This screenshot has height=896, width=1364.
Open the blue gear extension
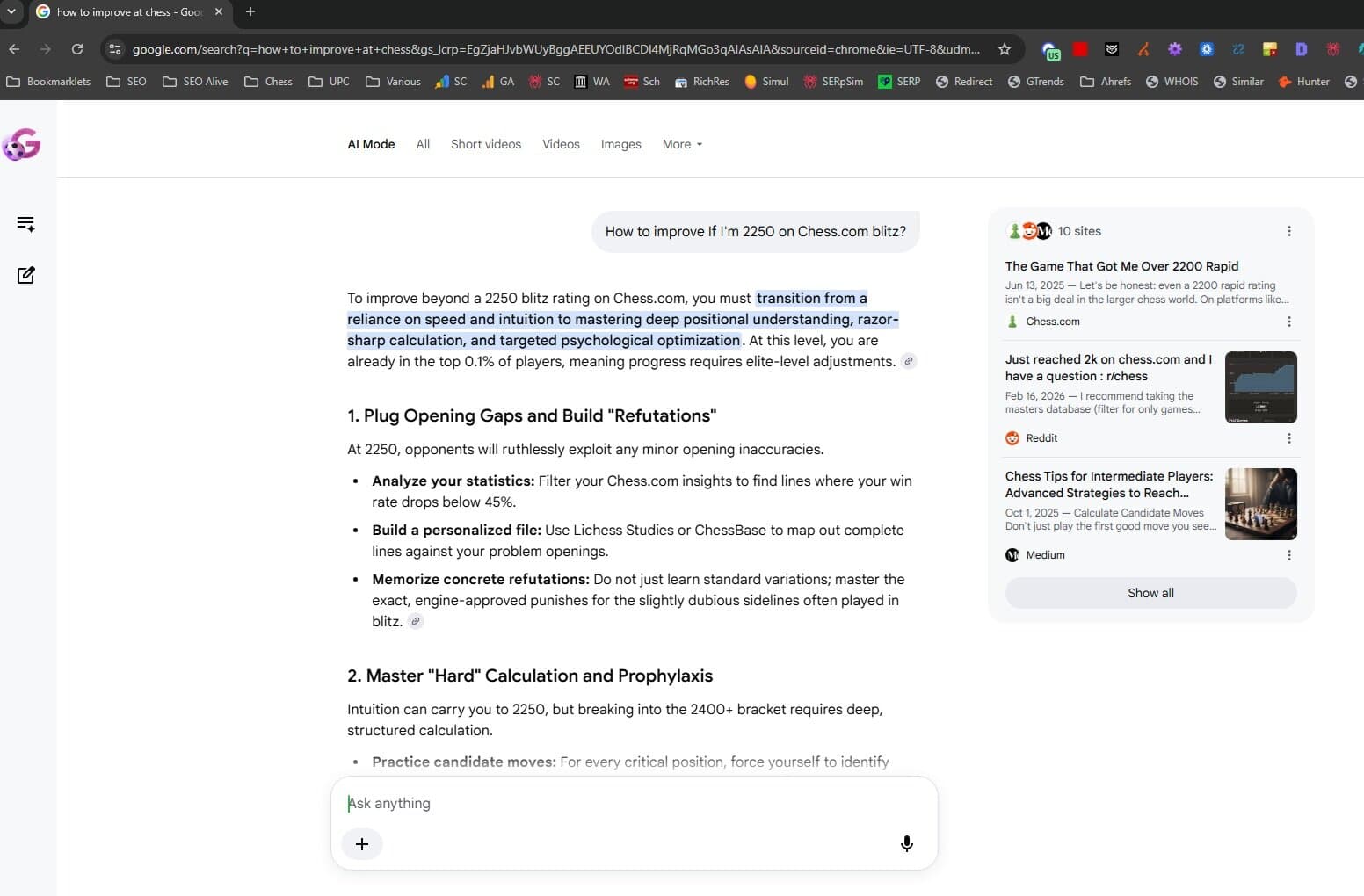(1207, 49)
